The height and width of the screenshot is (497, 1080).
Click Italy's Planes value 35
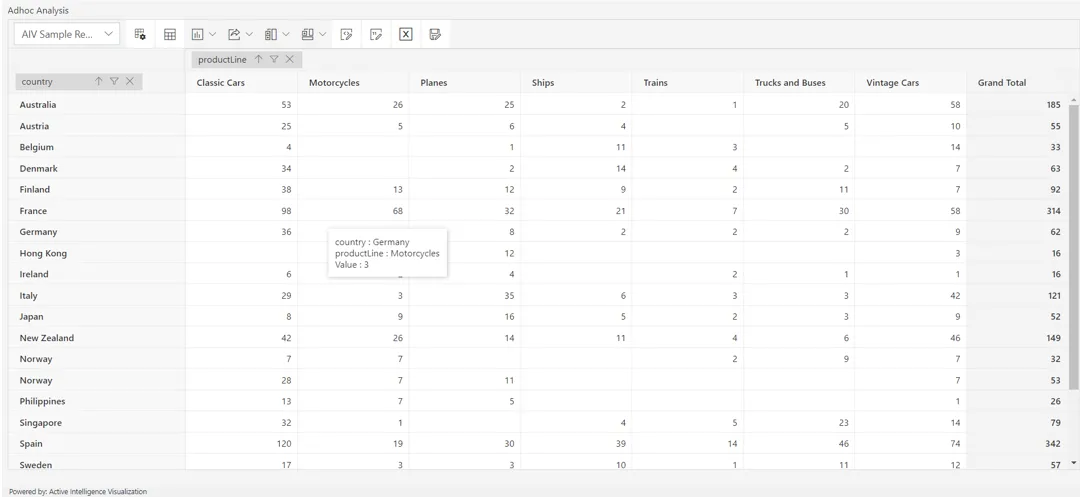tap(509, 295)
